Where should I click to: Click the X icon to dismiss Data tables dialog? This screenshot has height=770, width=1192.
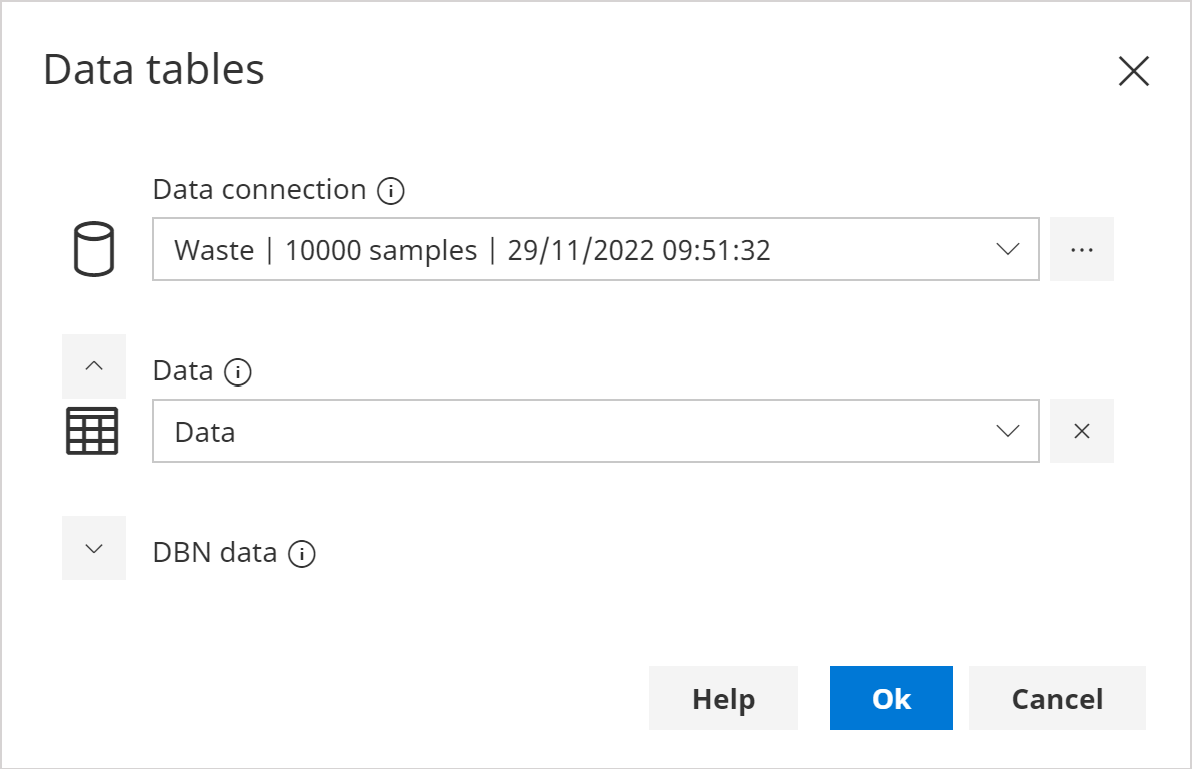[1134, 71]
